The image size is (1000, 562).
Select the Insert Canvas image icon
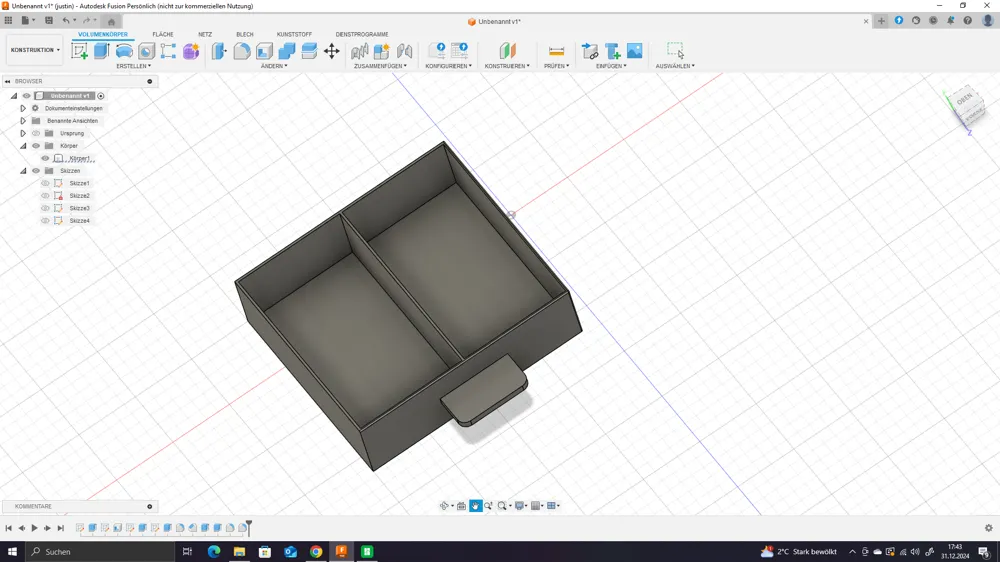point(635,51)
